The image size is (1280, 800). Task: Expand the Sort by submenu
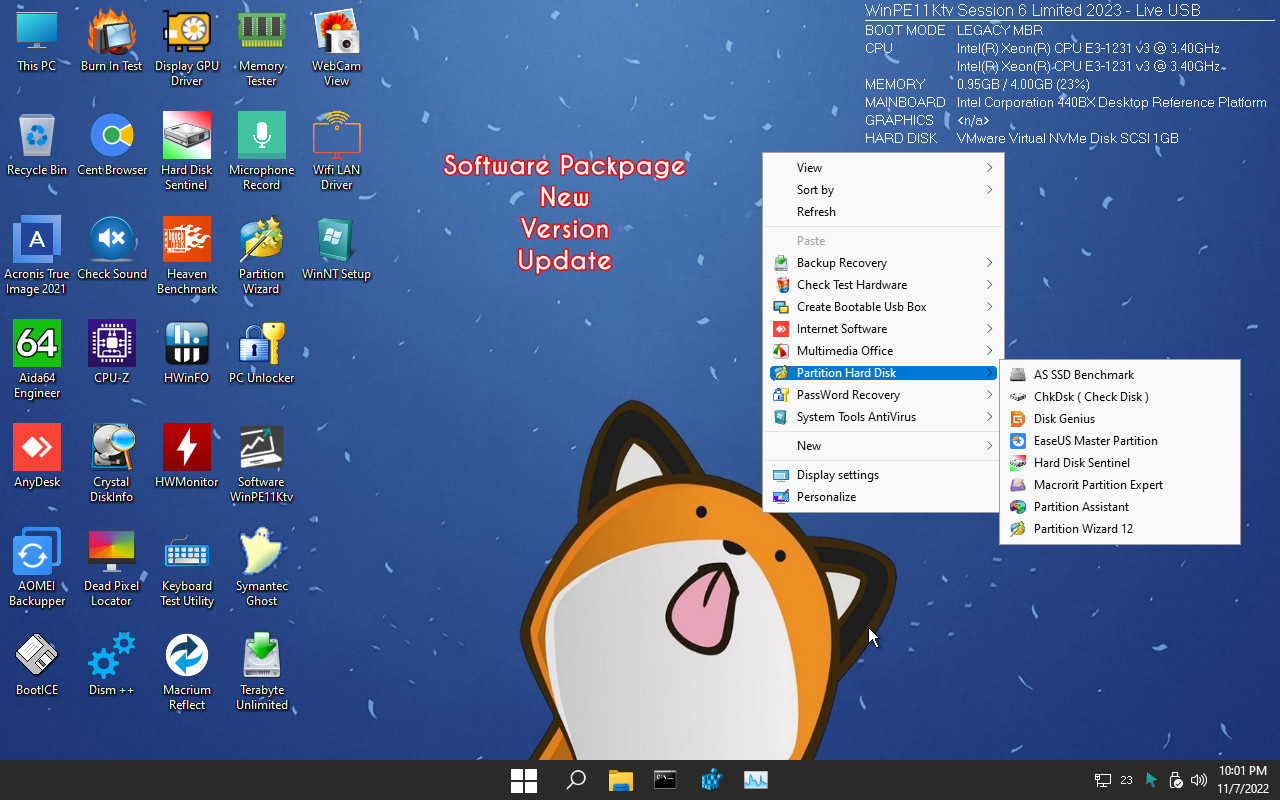point(815,190)
